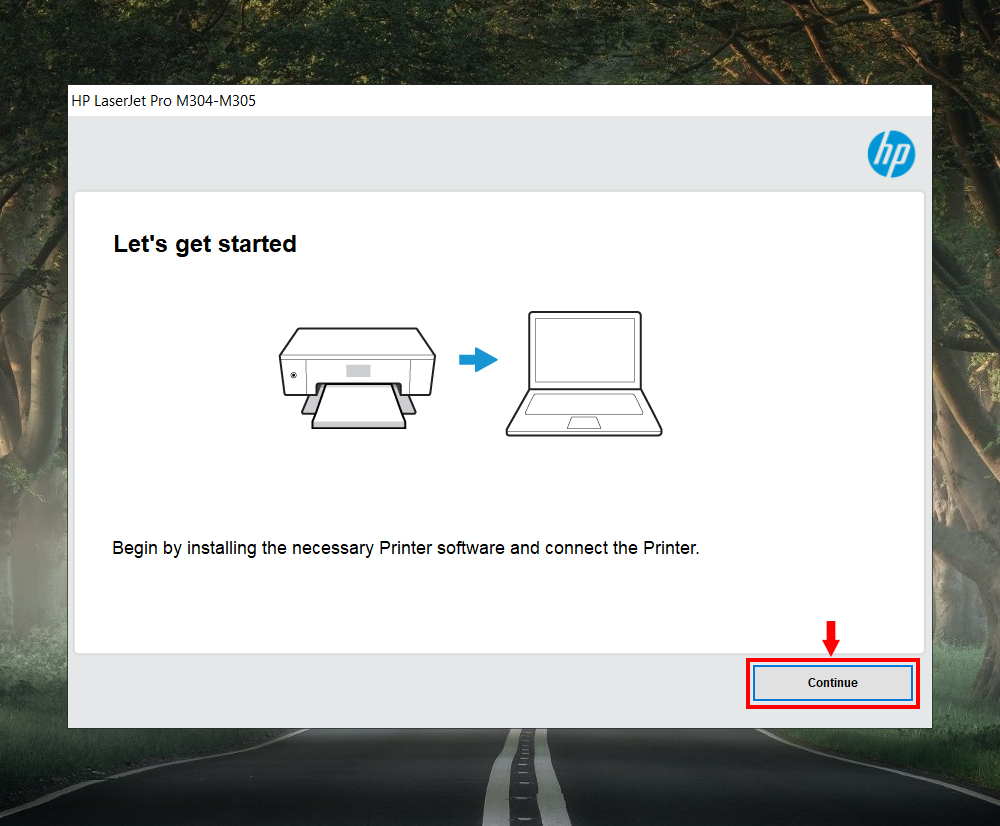Click the "HP LaserJet Pro M304-M305" window title

pos(163,101)
